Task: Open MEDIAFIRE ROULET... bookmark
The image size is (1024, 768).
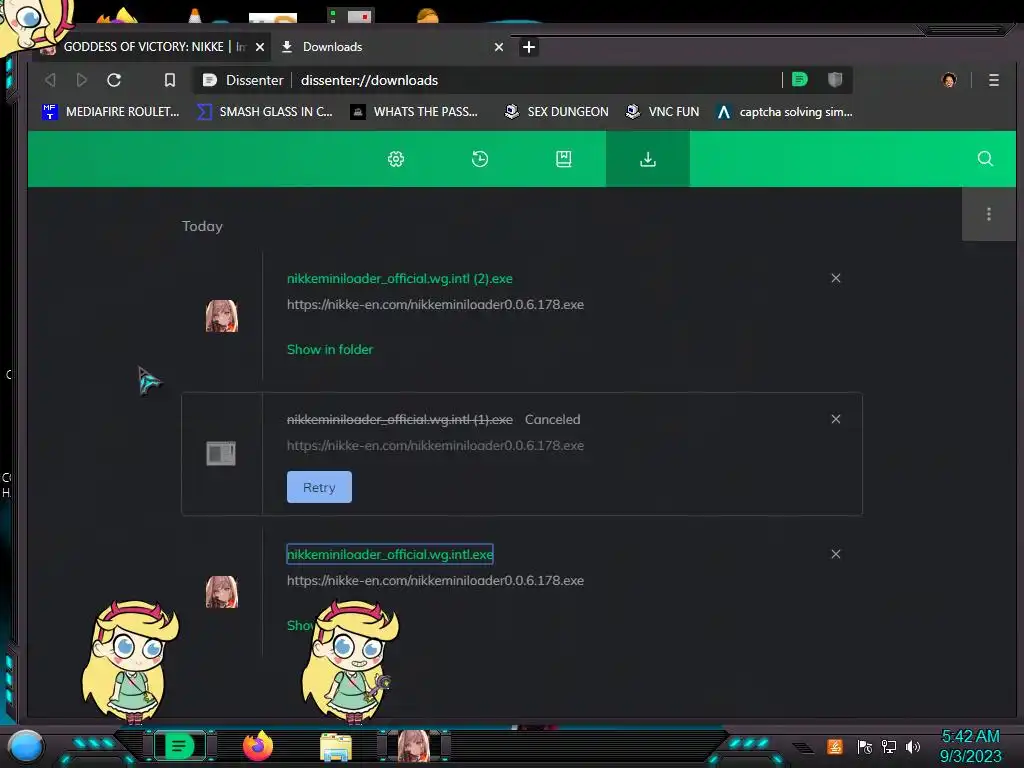Action: 110,112
